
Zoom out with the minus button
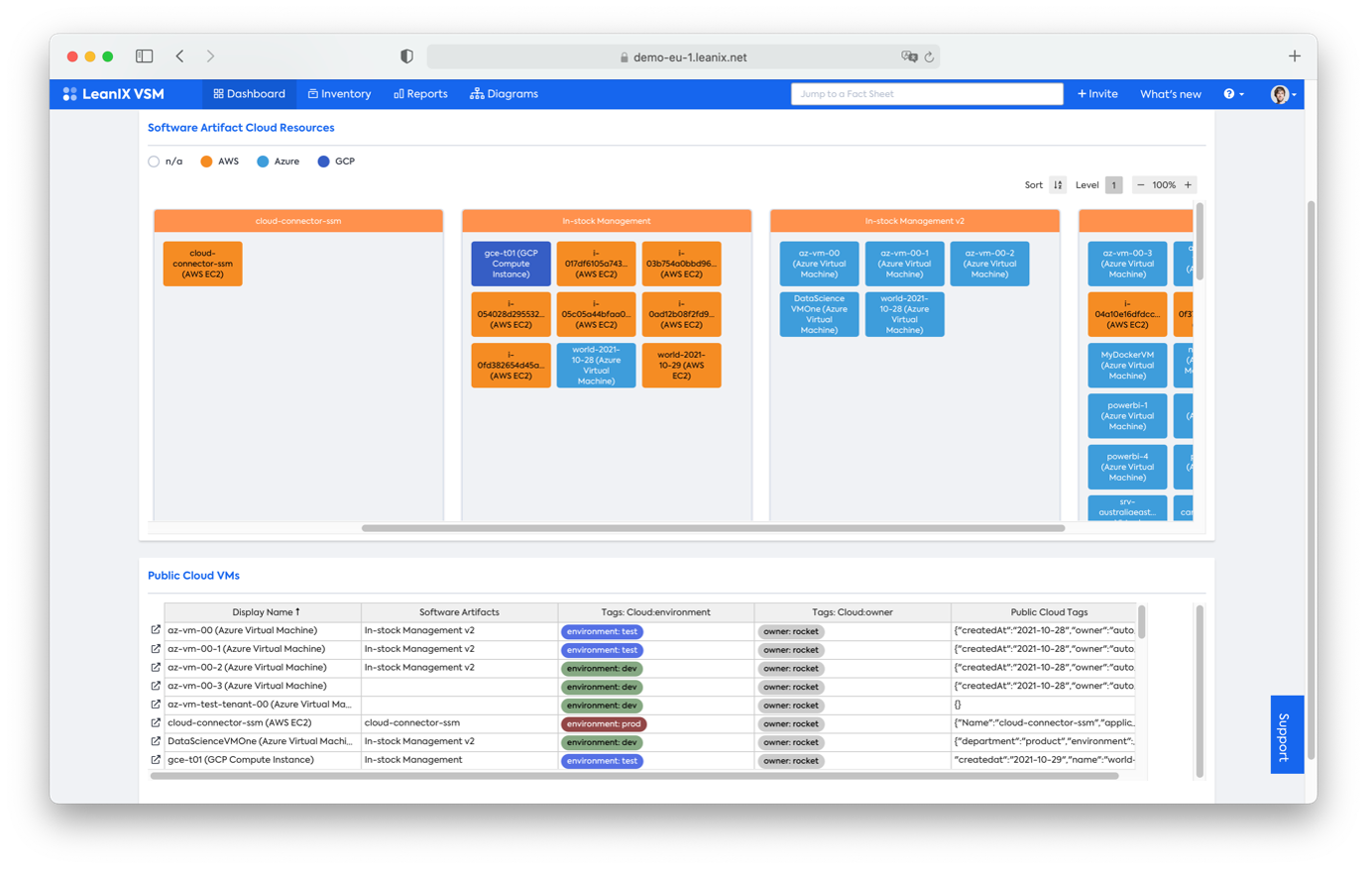1140,185
